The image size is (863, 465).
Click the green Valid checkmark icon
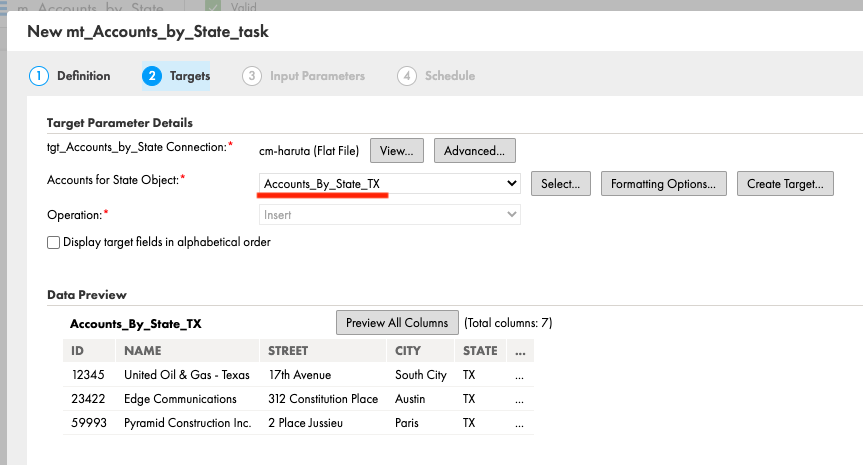tap(212, 6)
